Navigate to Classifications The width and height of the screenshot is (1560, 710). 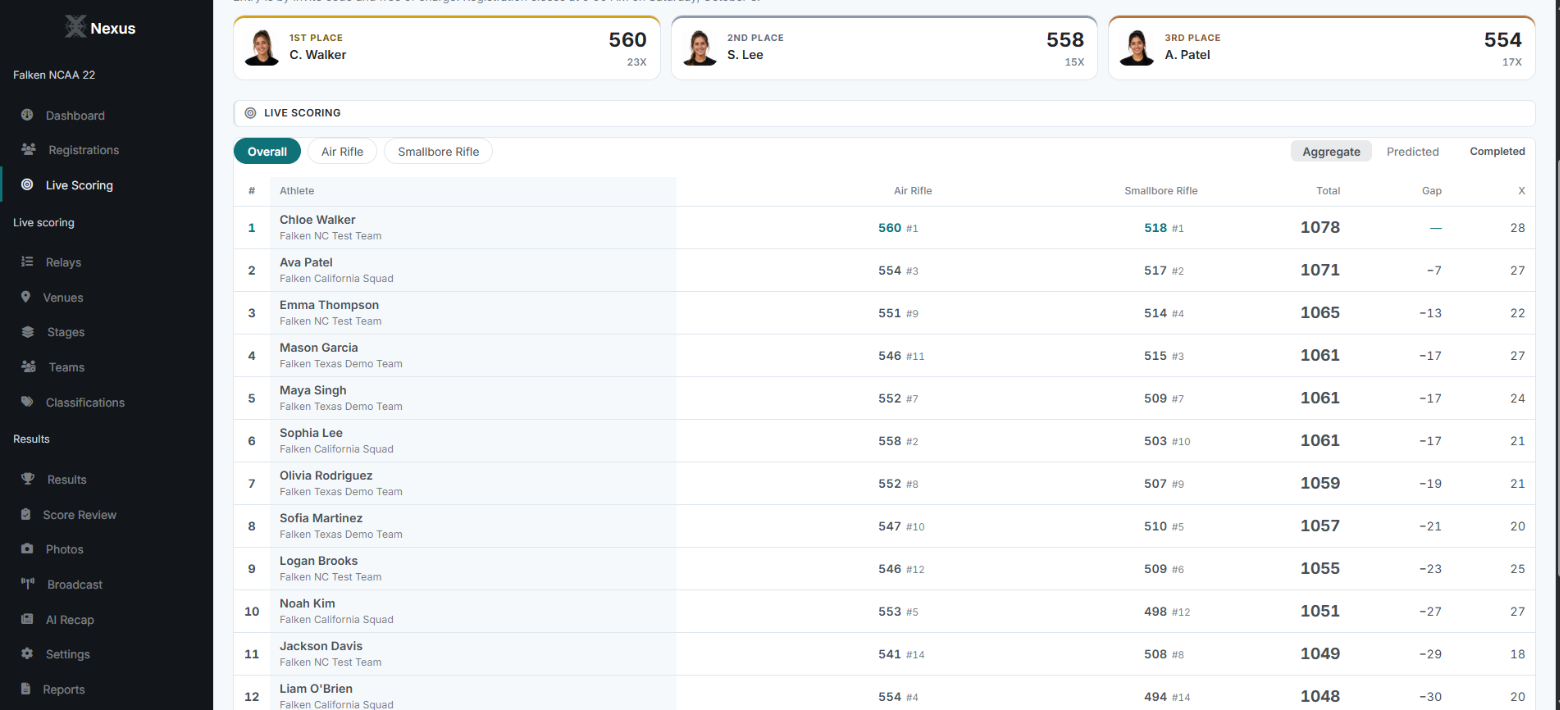point(85,402)
